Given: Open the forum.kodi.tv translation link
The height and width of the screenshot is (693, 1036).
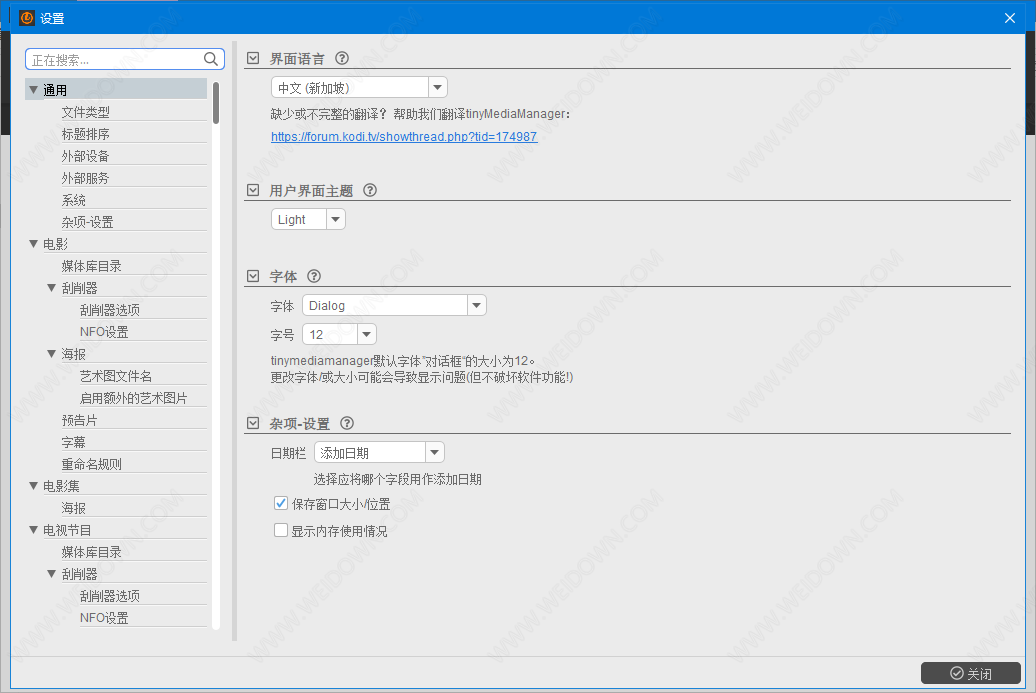Looking at the screenshot, I should 404,137.
